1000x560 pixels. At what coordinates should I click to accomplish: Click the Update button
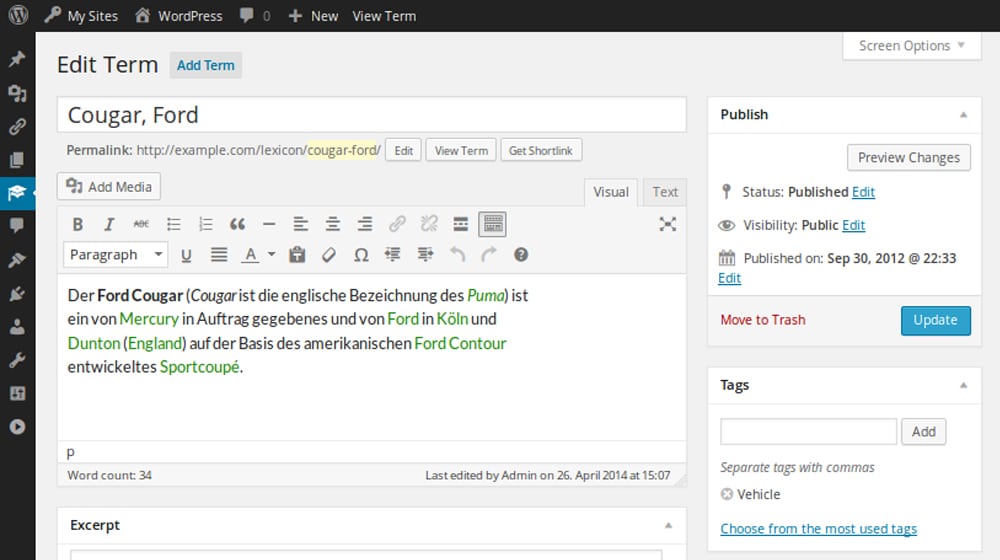tap(936, 320)
